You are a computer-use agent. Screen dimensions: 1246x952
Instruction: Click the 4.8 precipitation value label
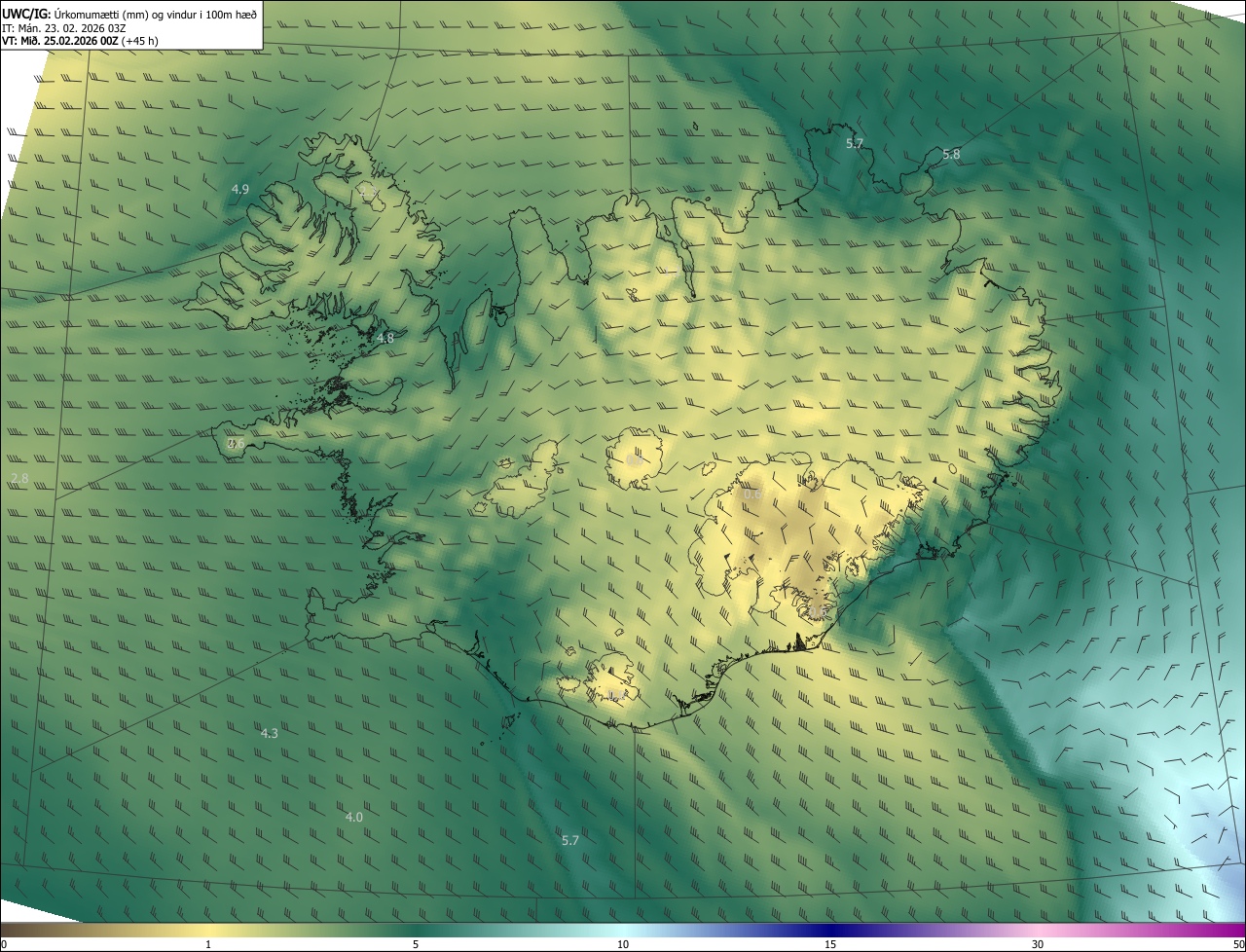(385, 338)
